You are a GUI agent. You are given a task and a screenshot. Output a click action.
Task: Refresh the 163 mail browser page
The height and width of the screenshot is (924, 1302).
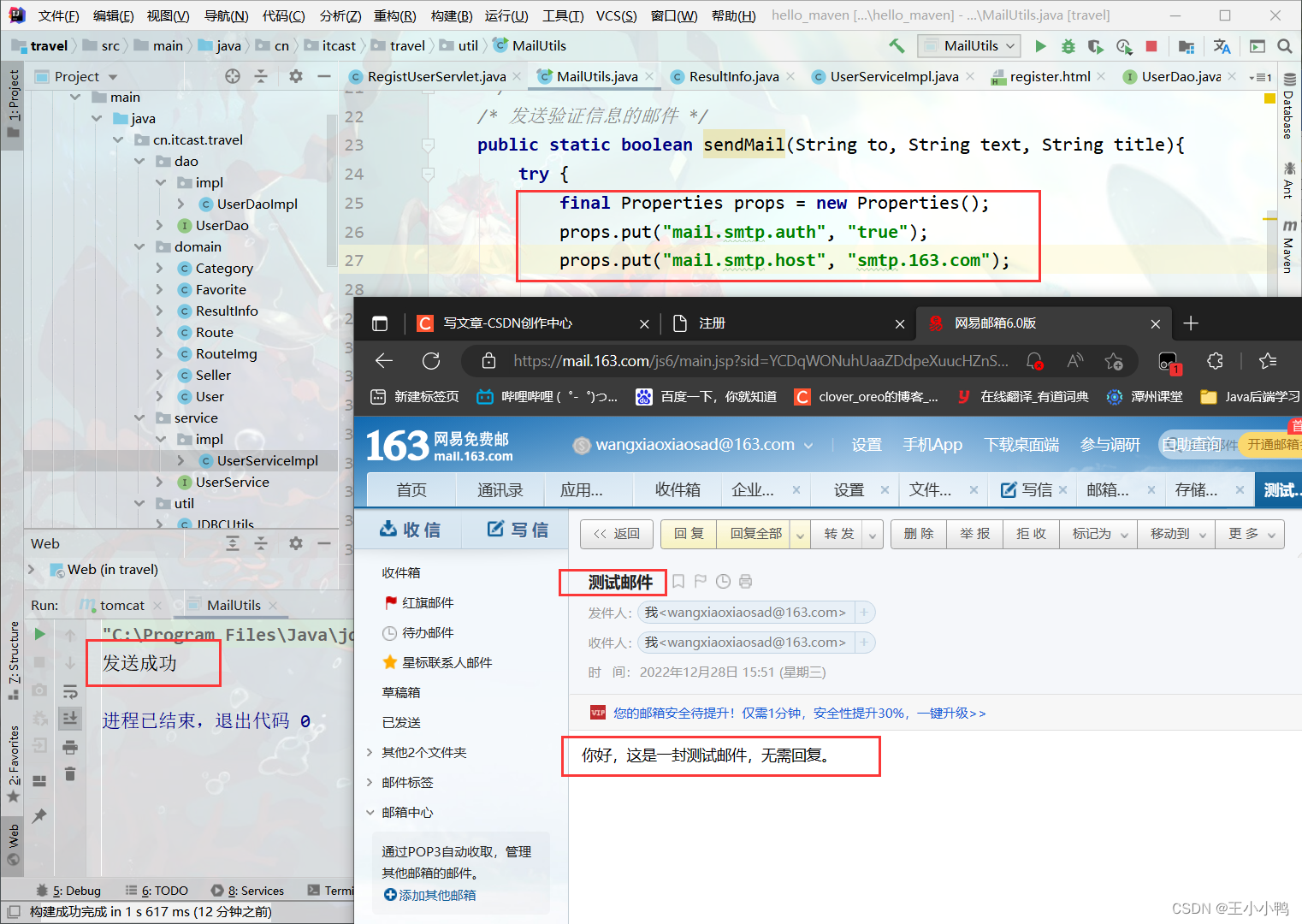[x=431, y=361]
